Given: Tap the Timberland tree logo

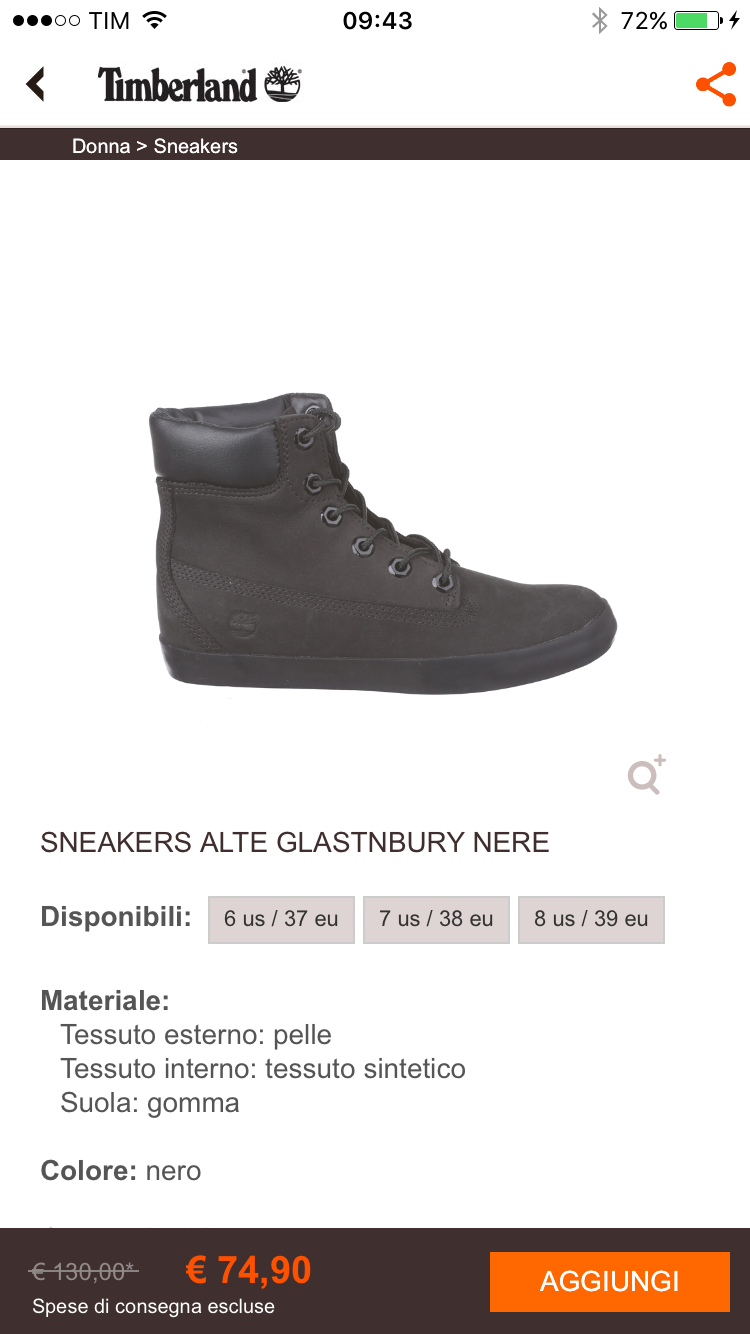Looking at the screenshot, I should (x=283, y=85).
